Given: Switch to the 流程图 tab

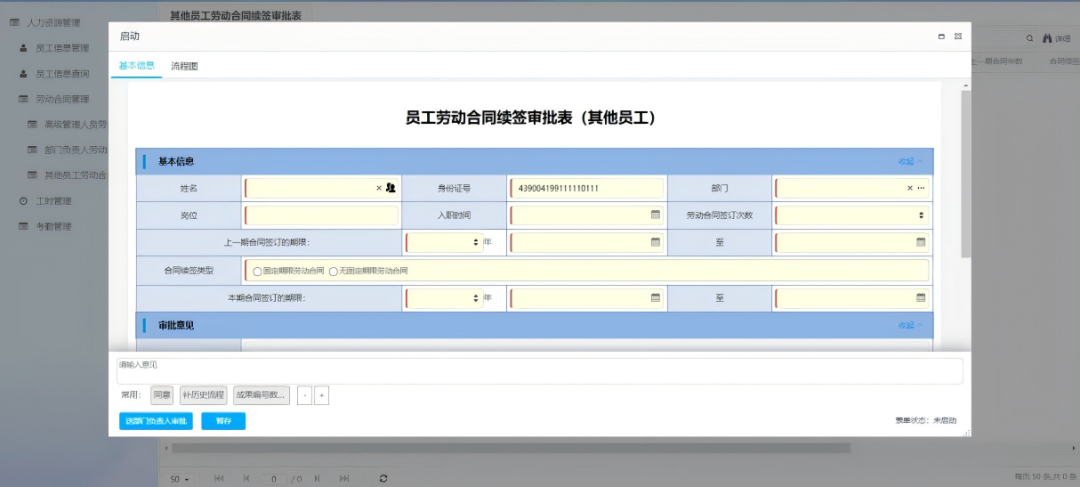Looking at the screenshot, I should (x=185, y=66).
